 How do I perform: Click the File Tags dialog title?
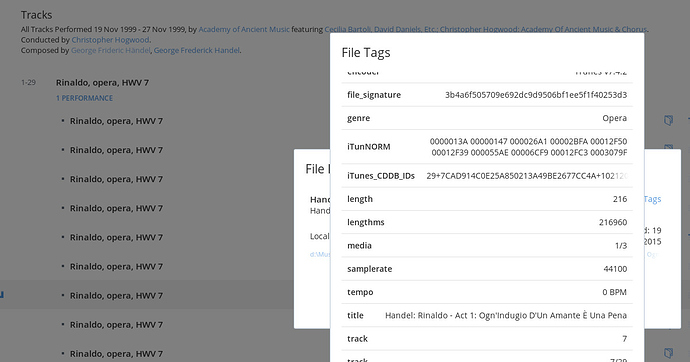click(x=366, y=53)
